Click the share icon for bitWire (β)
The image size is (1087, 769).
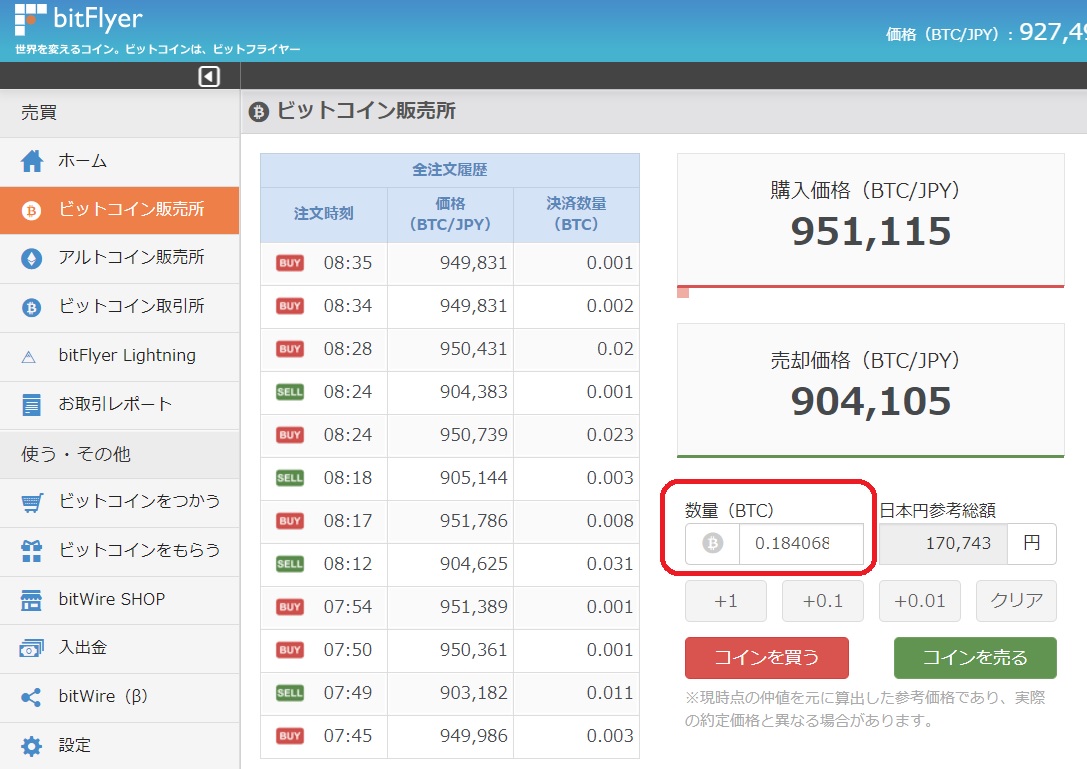(31, 697)
